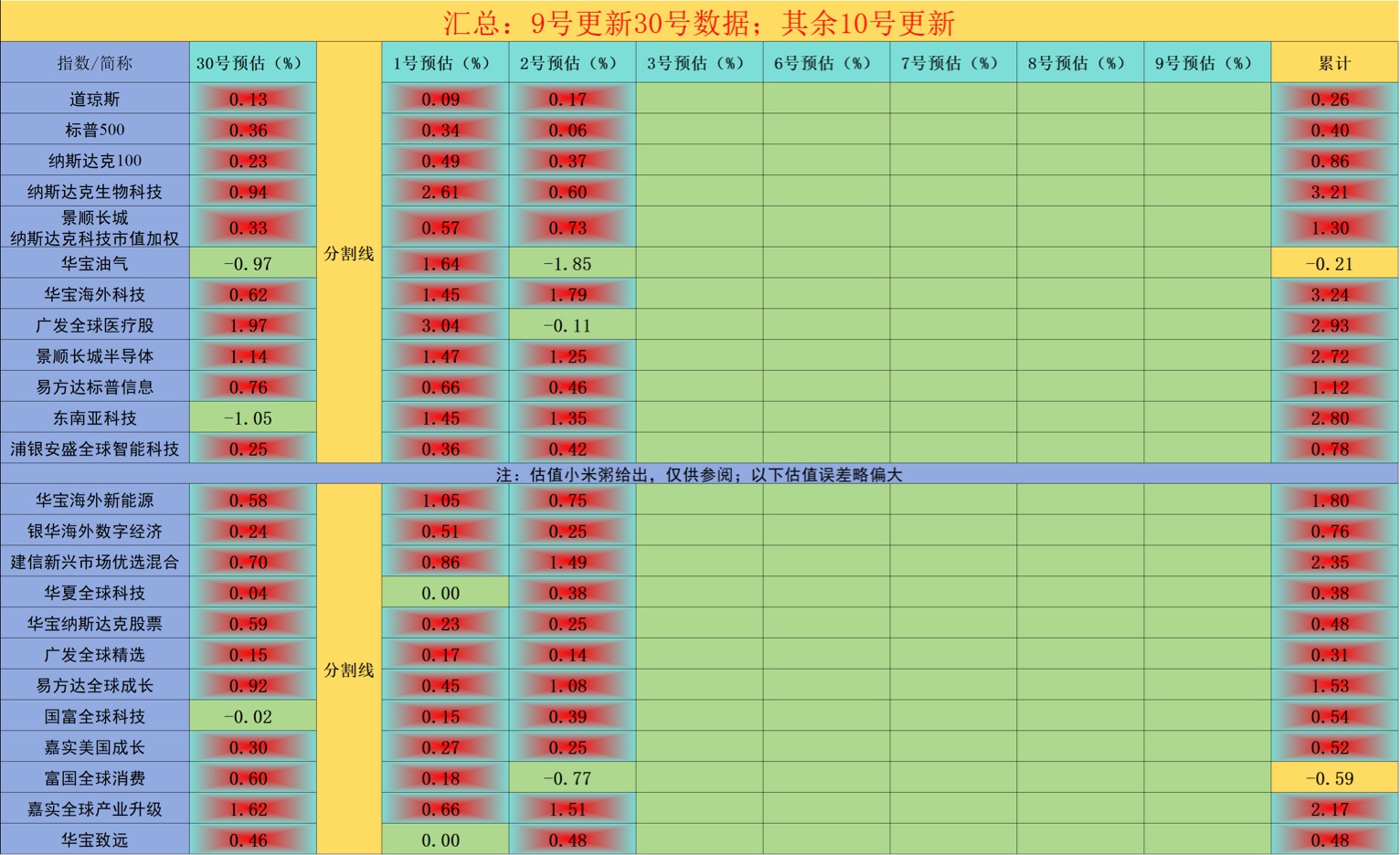
Task: Select the "景顺长城半导体" row label
Action: click(x=95, y=356)
